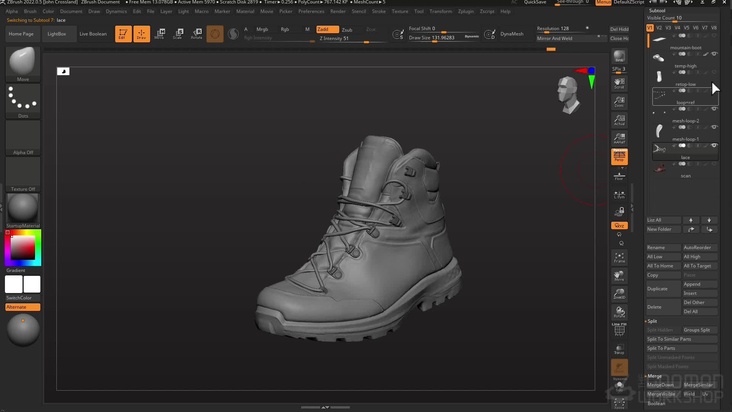Toggle visibility eye of mesh-loop-2 subtool
732x412 pixels.
pos(714,127)
